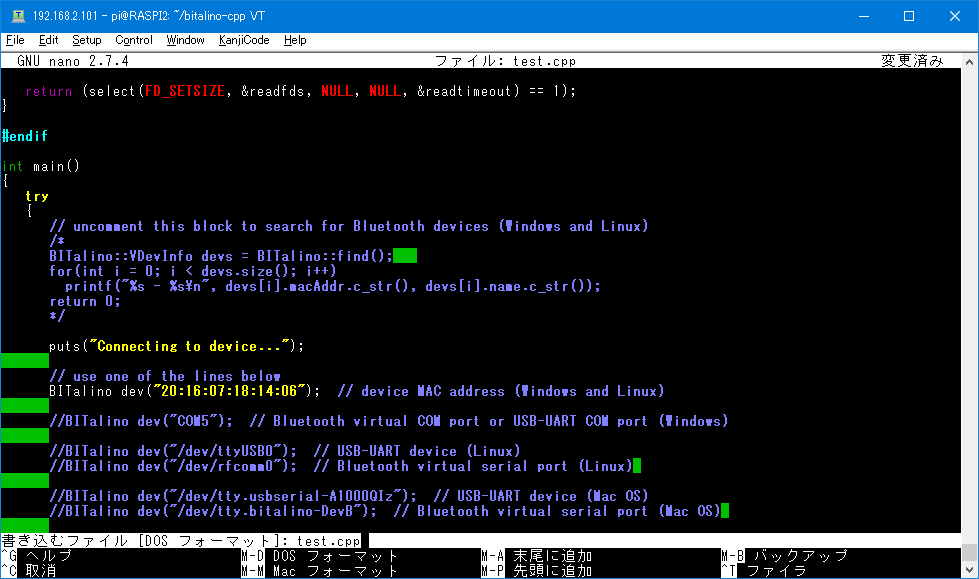Click the return 0; commented line
Screen dimensions: 979x579
(85, 301)
